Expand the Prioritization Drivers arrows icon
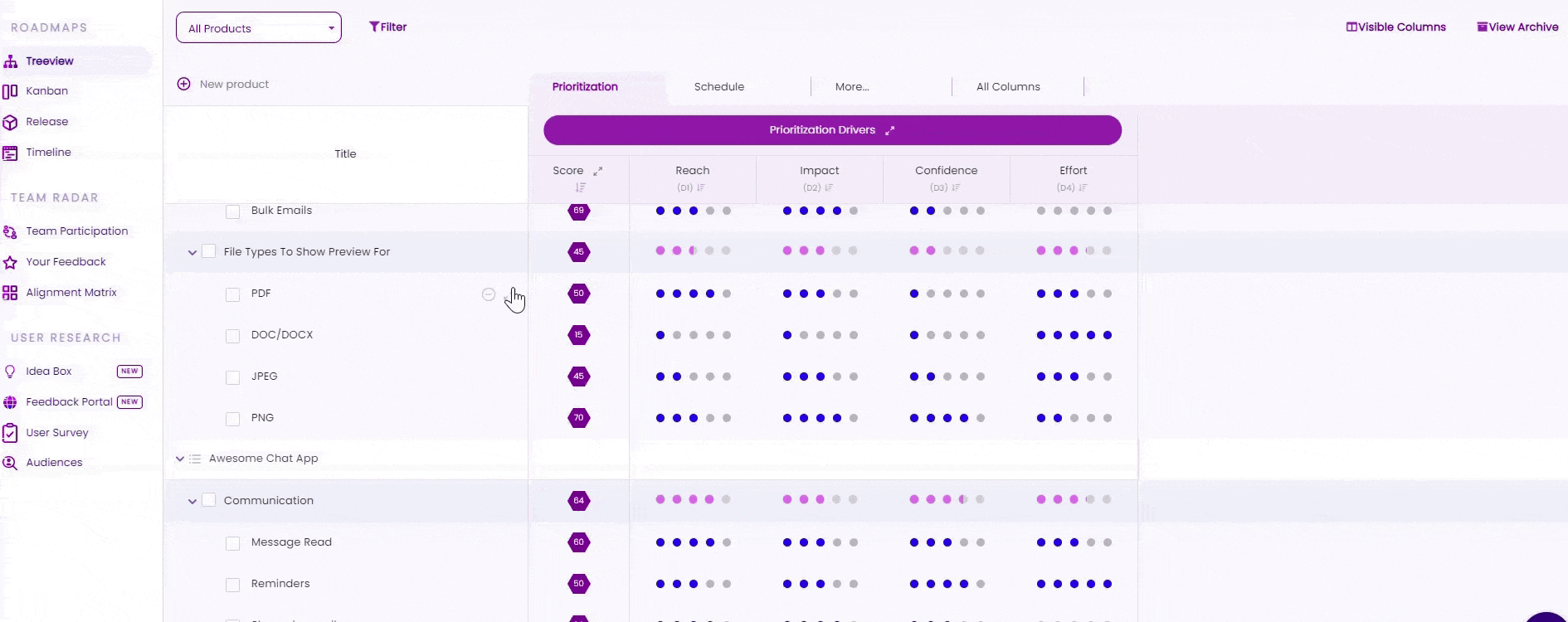Viewport: 1568px width, 622px height. click(889, 130)
